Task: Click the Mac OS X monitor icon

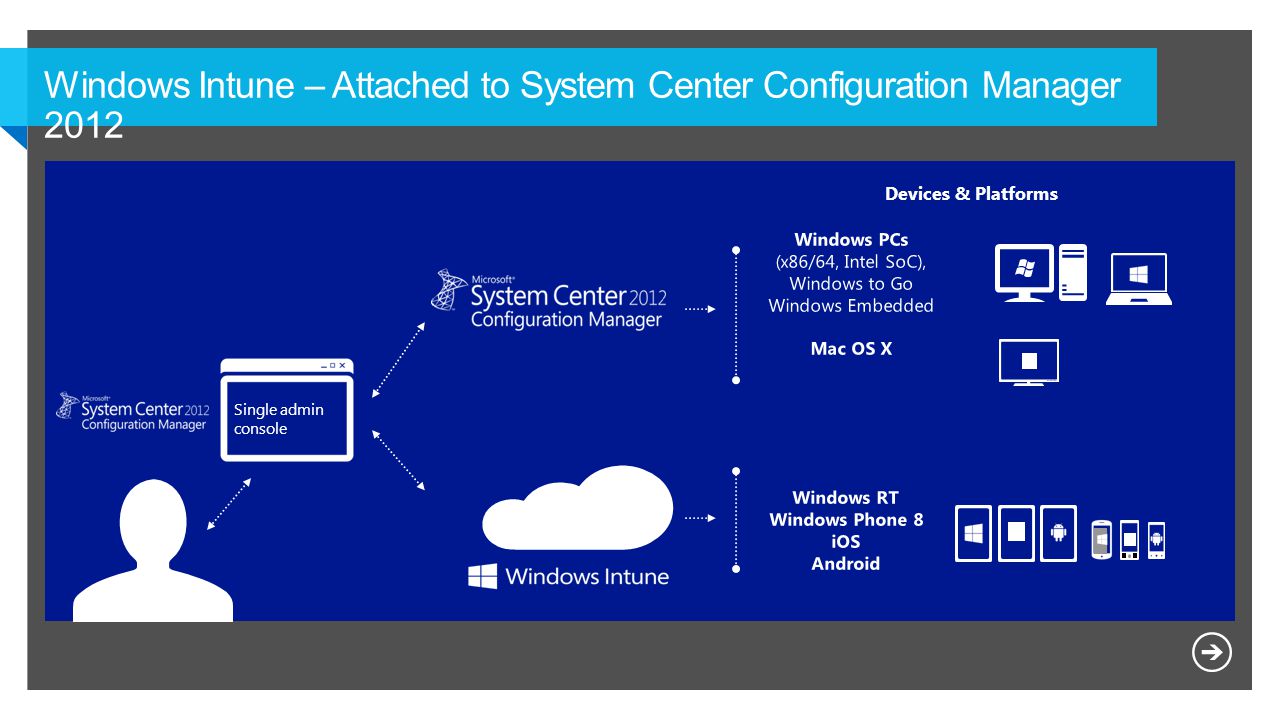Action: tap(1029, 363)
